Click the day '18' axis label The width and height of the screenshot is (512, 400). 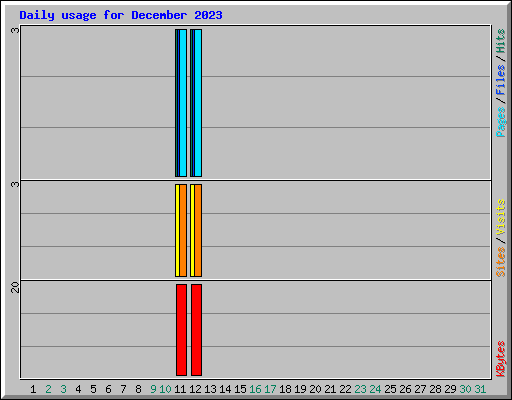click(285, 389)
